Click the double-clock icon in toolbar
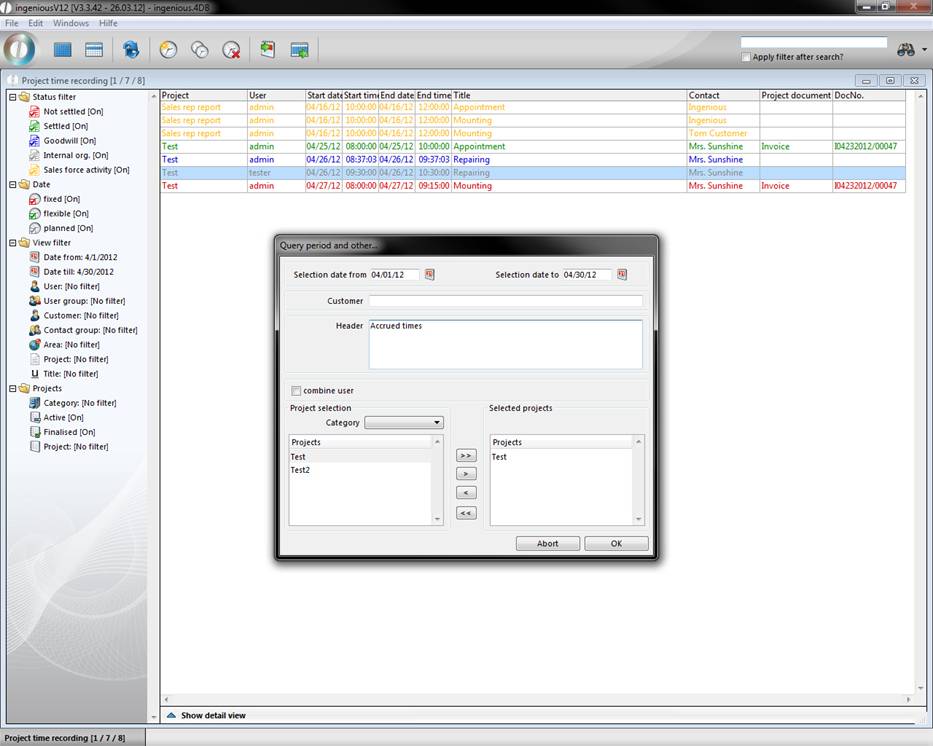Image resolution: width=933 pixels, height=746 pixels. [x=200, y=49]
